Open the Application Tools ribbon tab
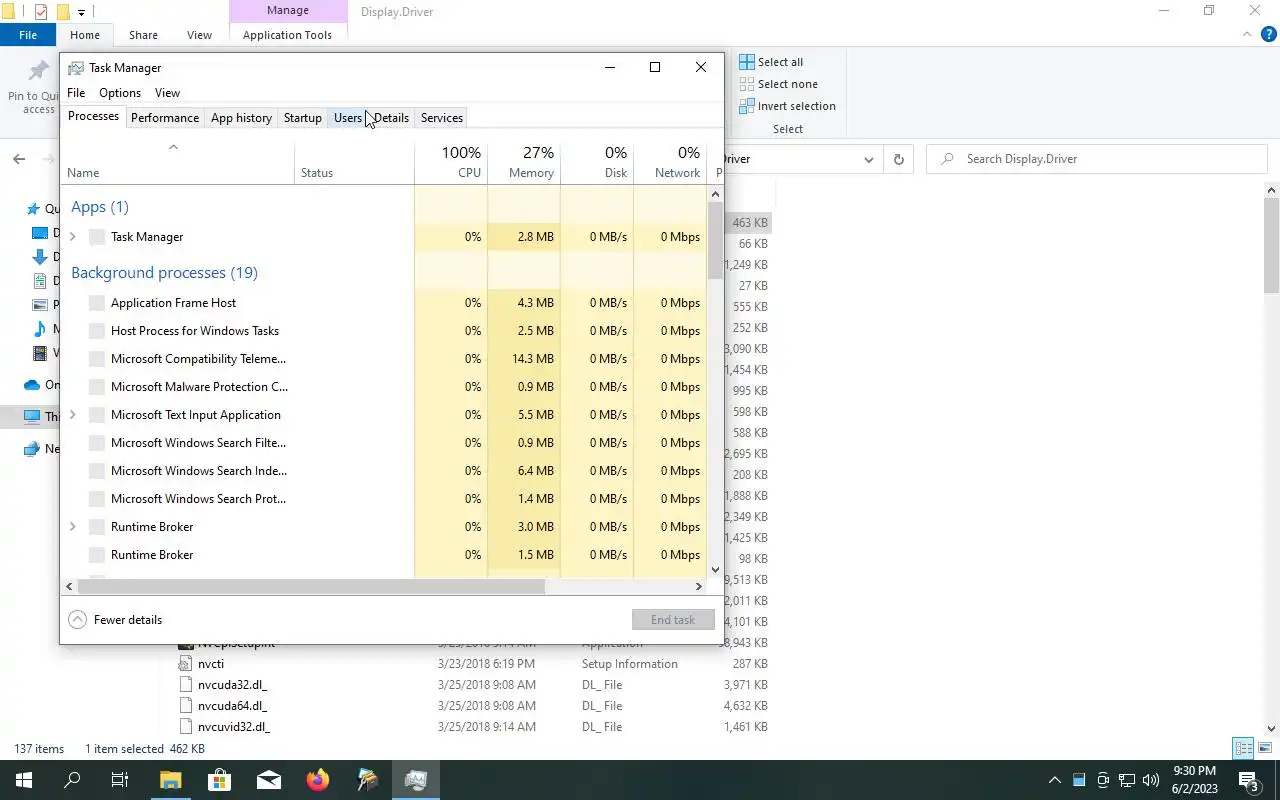 tap(287, 35)
